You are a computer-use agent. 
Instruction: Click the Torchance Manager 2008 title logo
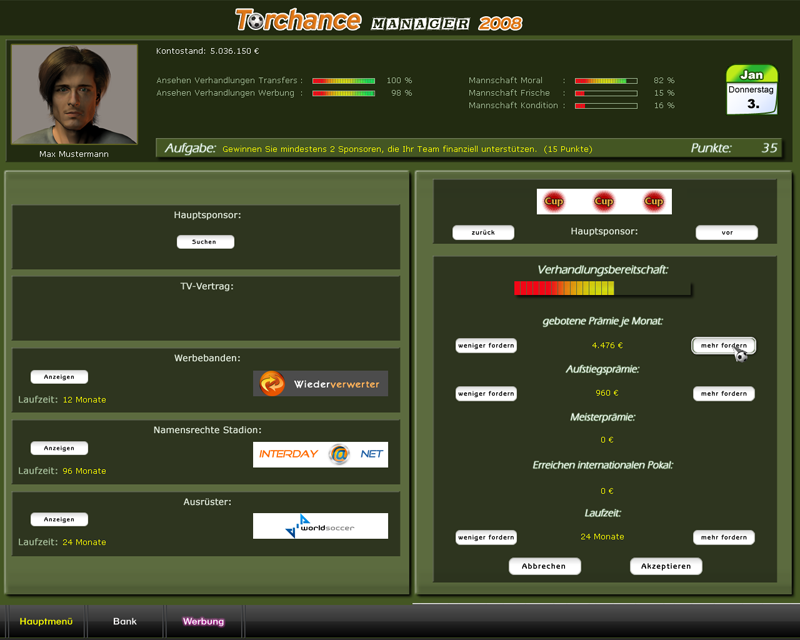click(x=378, y=20)
